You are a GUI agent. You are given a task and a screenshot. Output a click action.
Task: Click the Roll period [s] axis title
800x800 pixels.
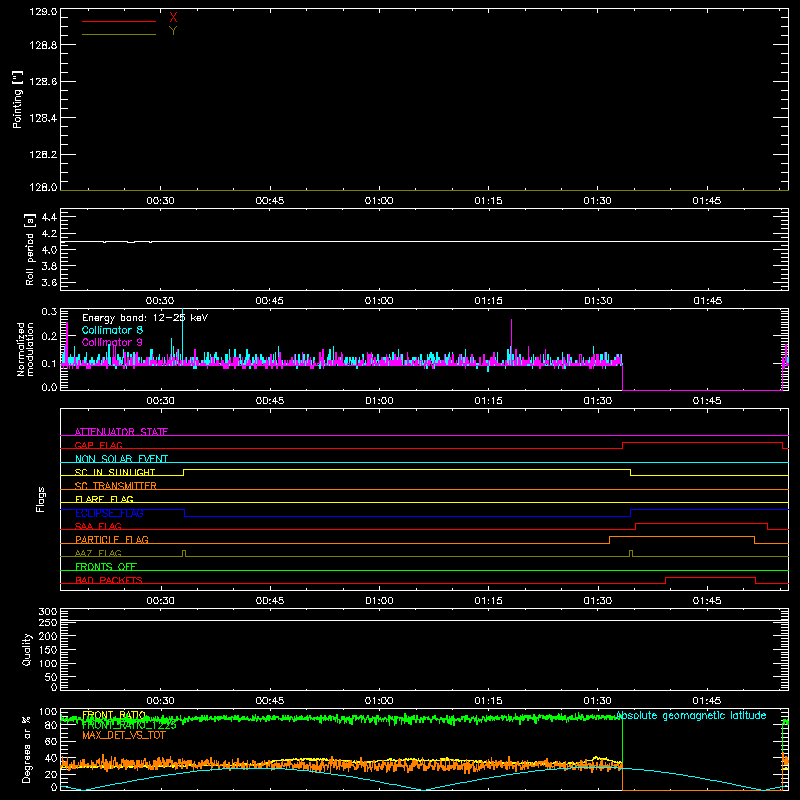click(x=30, y=249)
